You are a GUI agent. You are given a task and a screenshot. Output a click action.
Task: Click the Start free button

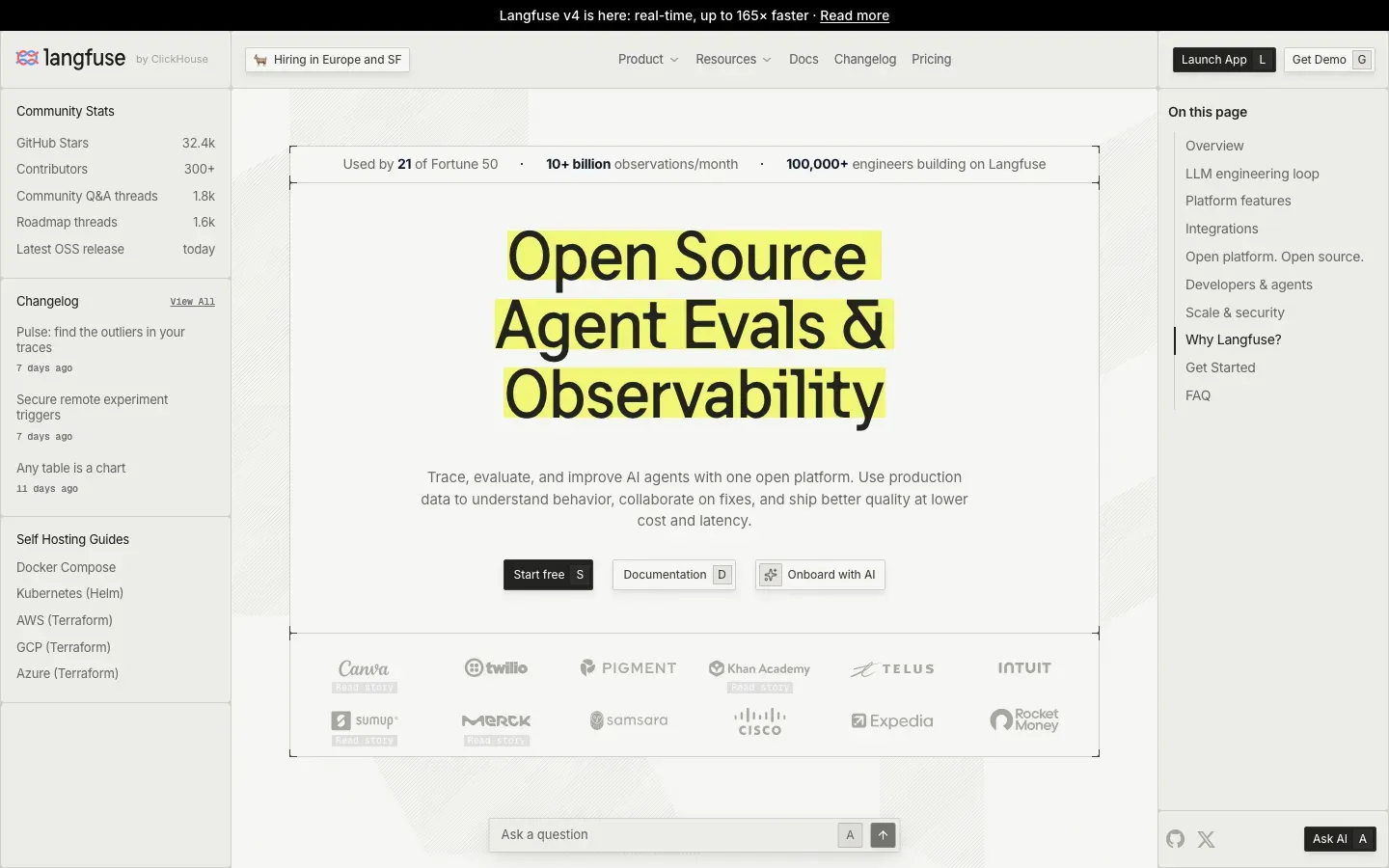[548, 575]
